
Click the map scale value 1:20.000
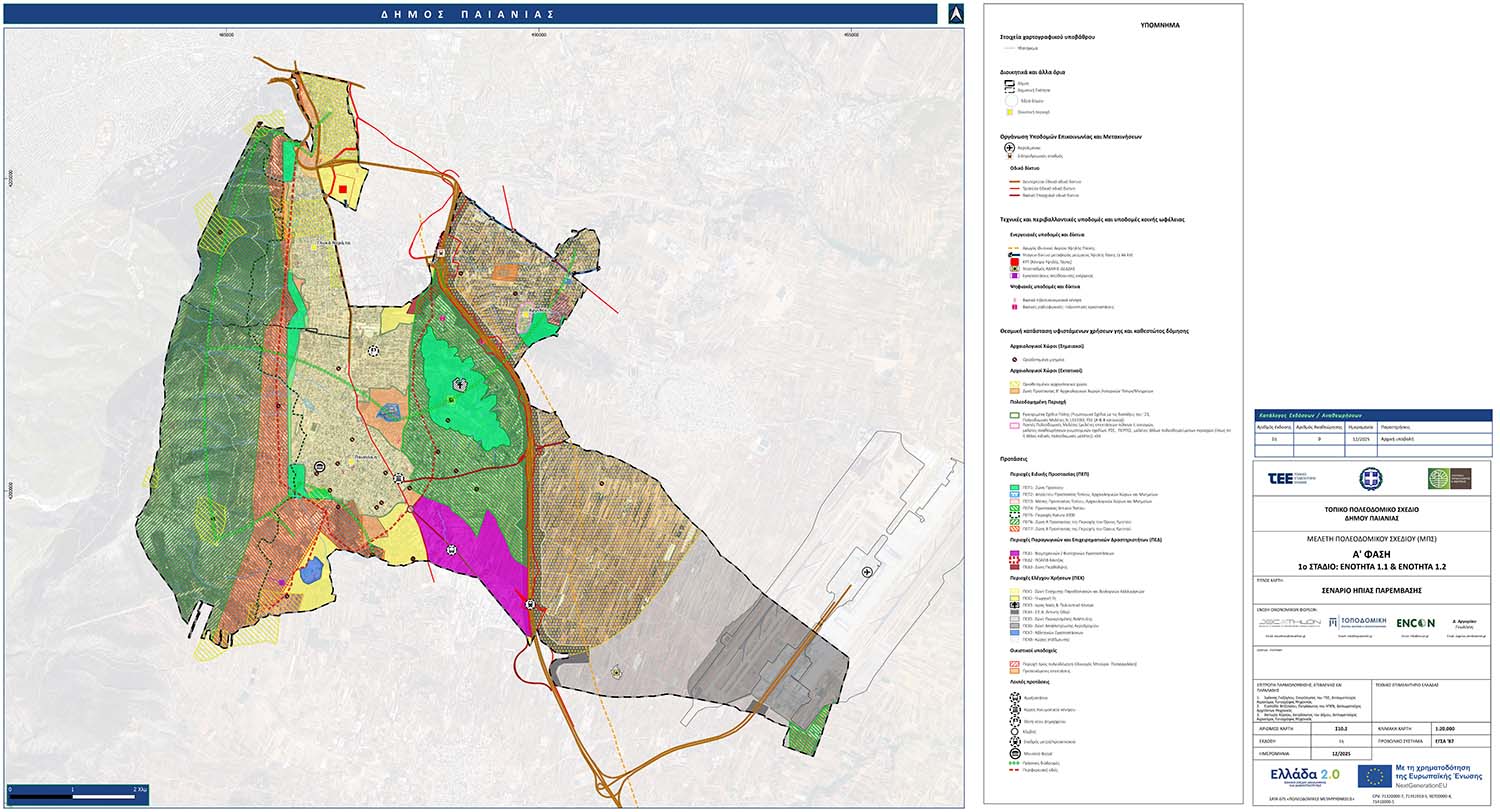1445,730
